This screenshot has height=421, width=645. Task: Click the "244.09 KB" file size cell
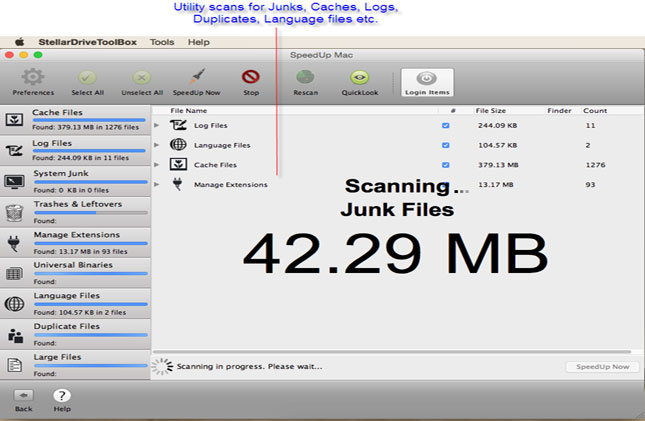[497, 126]
